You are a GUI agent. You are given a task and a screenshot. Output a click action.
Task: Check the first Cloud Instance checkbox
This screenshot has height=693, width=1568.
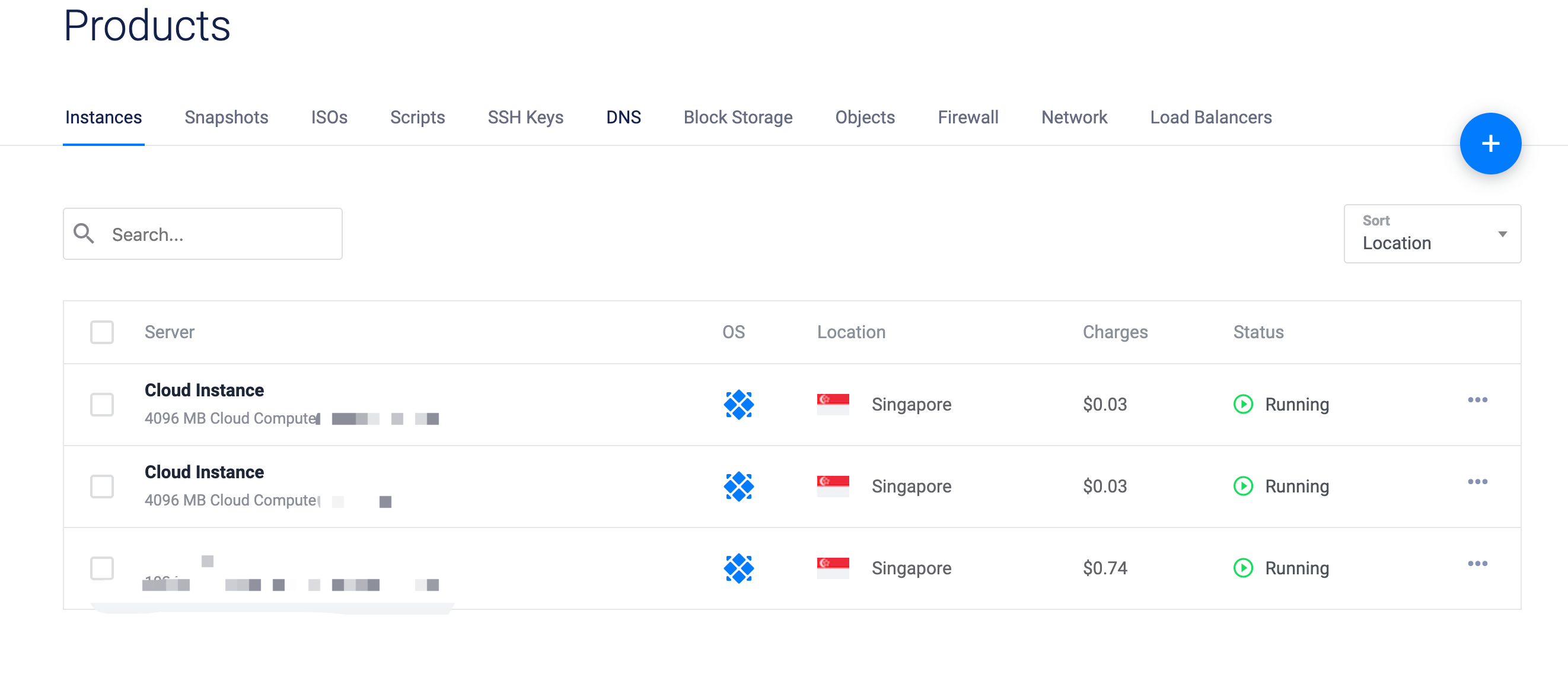tap(101, 405)
